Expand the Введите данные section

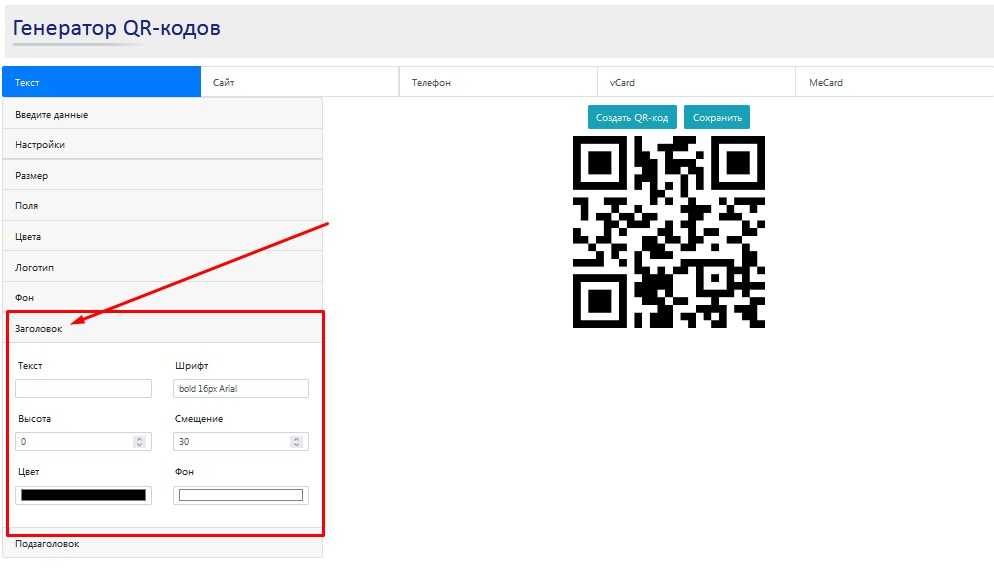pos(162,115)
